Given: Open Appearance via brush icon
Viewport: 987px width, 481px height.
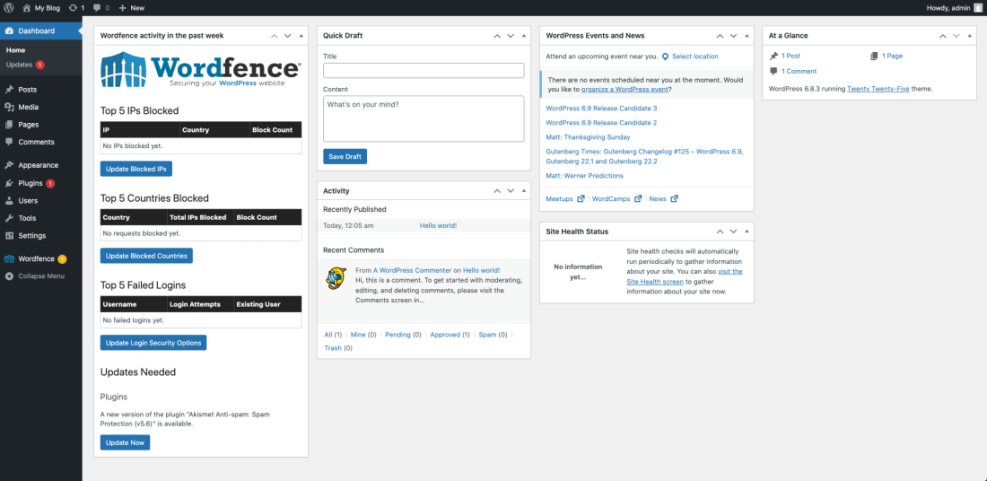Looking at the screenshot, I should (9, 166).
